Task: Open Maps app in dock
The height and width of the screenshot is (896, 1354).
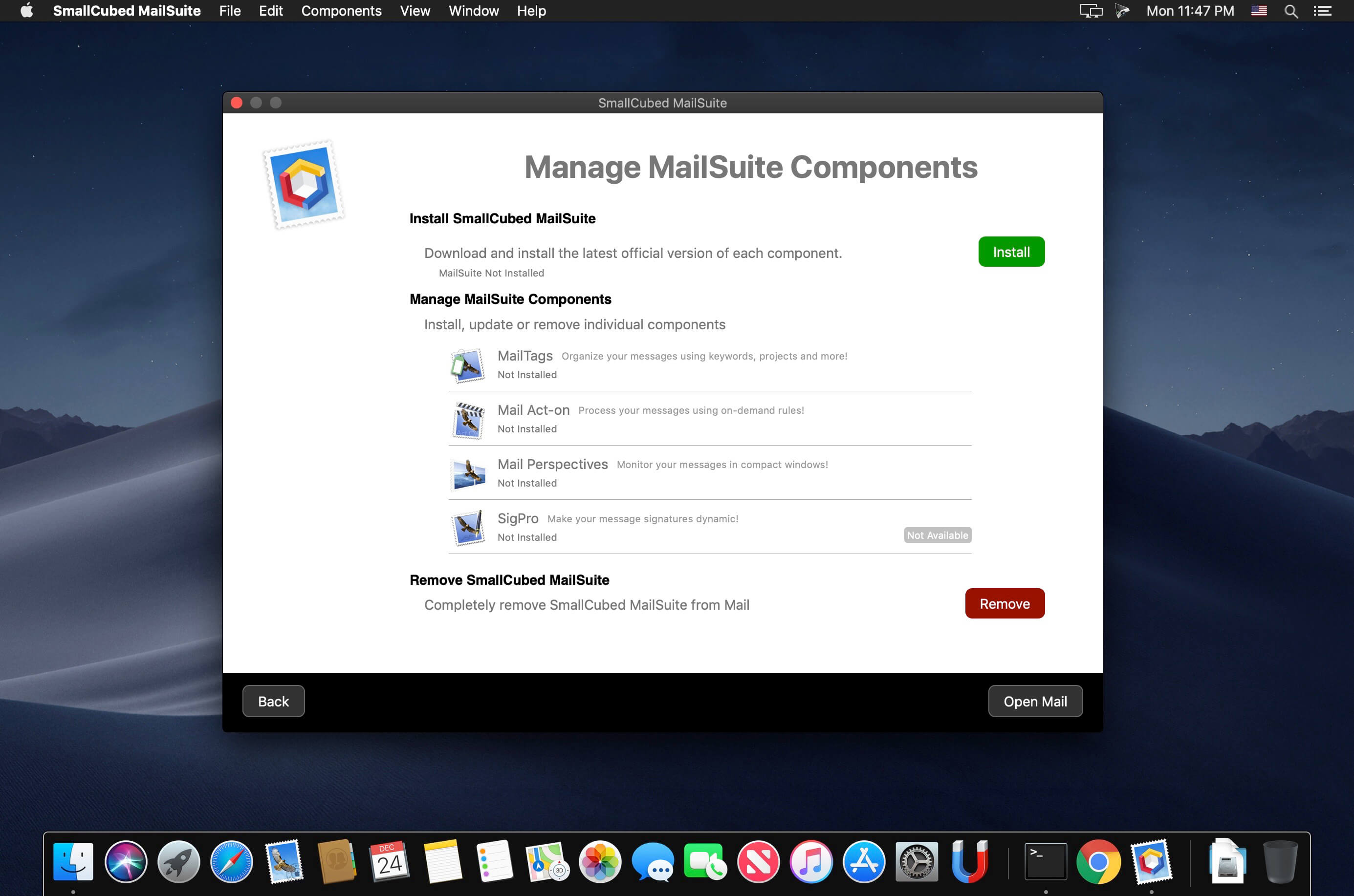Action: coord(547,862)
